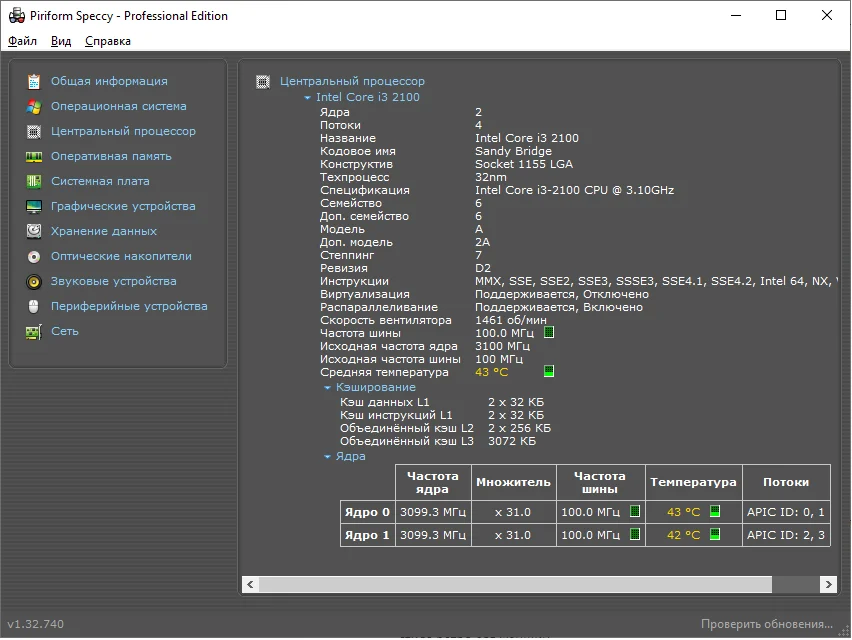Click the horizontal scrollbar left arrow
This screenshot has height=640, width=852.
click(250, 585)
